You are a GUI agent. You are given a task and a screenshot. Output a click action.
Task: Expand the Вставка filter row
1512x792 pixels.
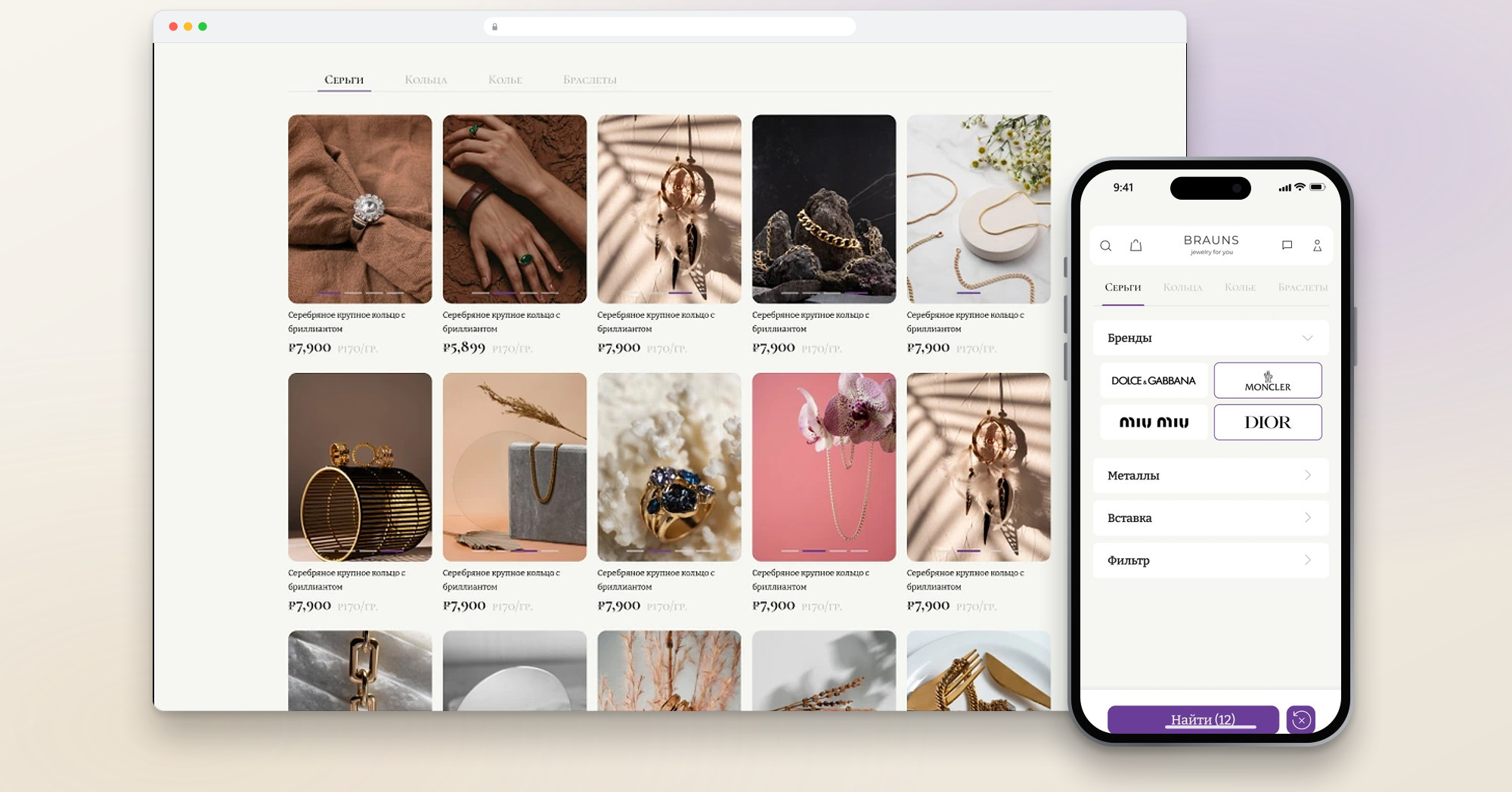pos(1211,518)
